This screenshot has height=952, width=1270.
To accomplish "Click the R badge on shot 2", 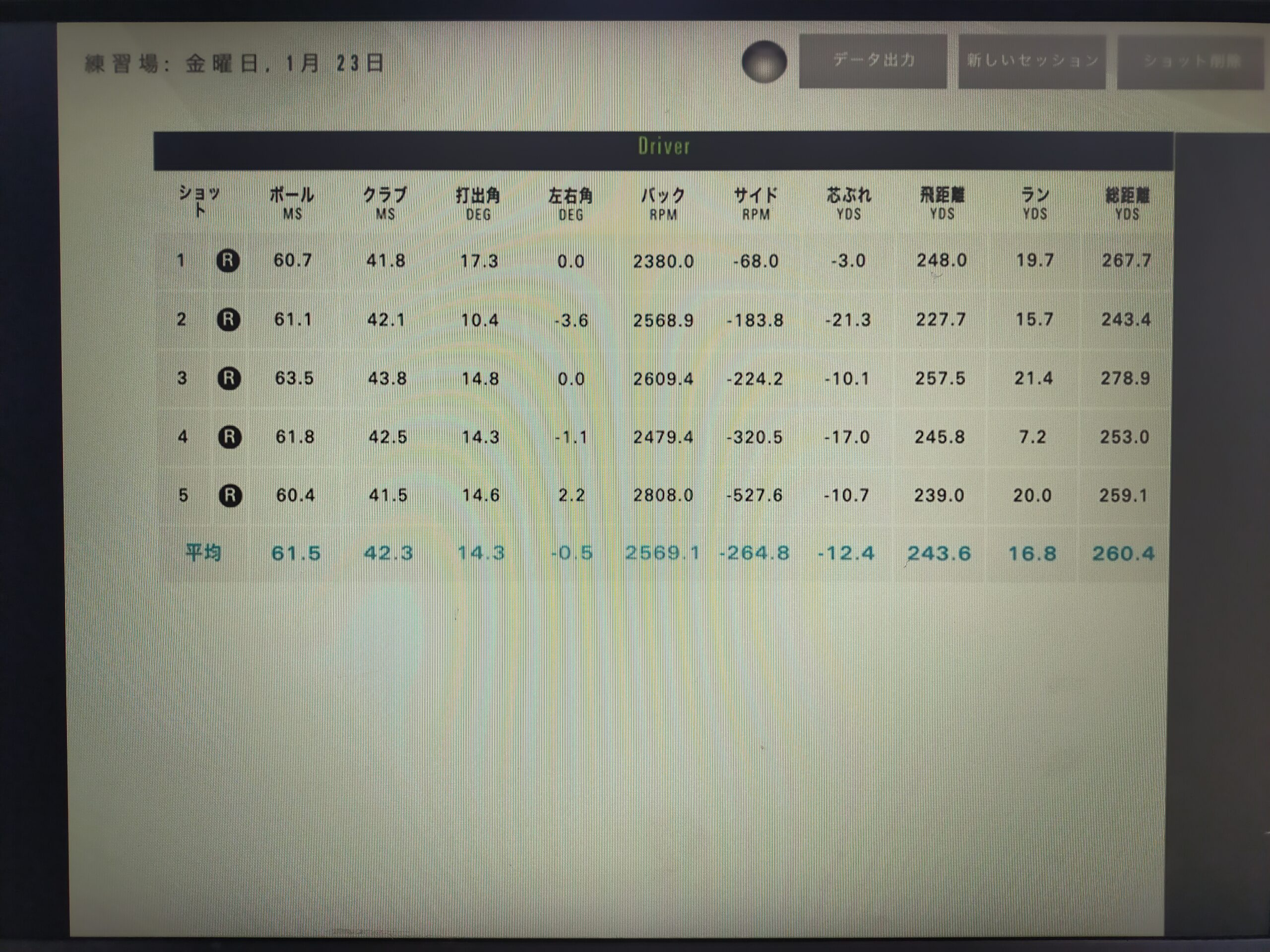I will pyautogui.click(x=229, y=319).
